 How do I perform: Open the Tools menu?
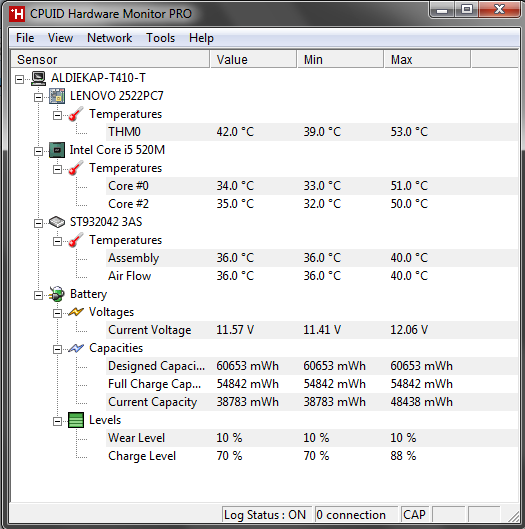[161, 38]
